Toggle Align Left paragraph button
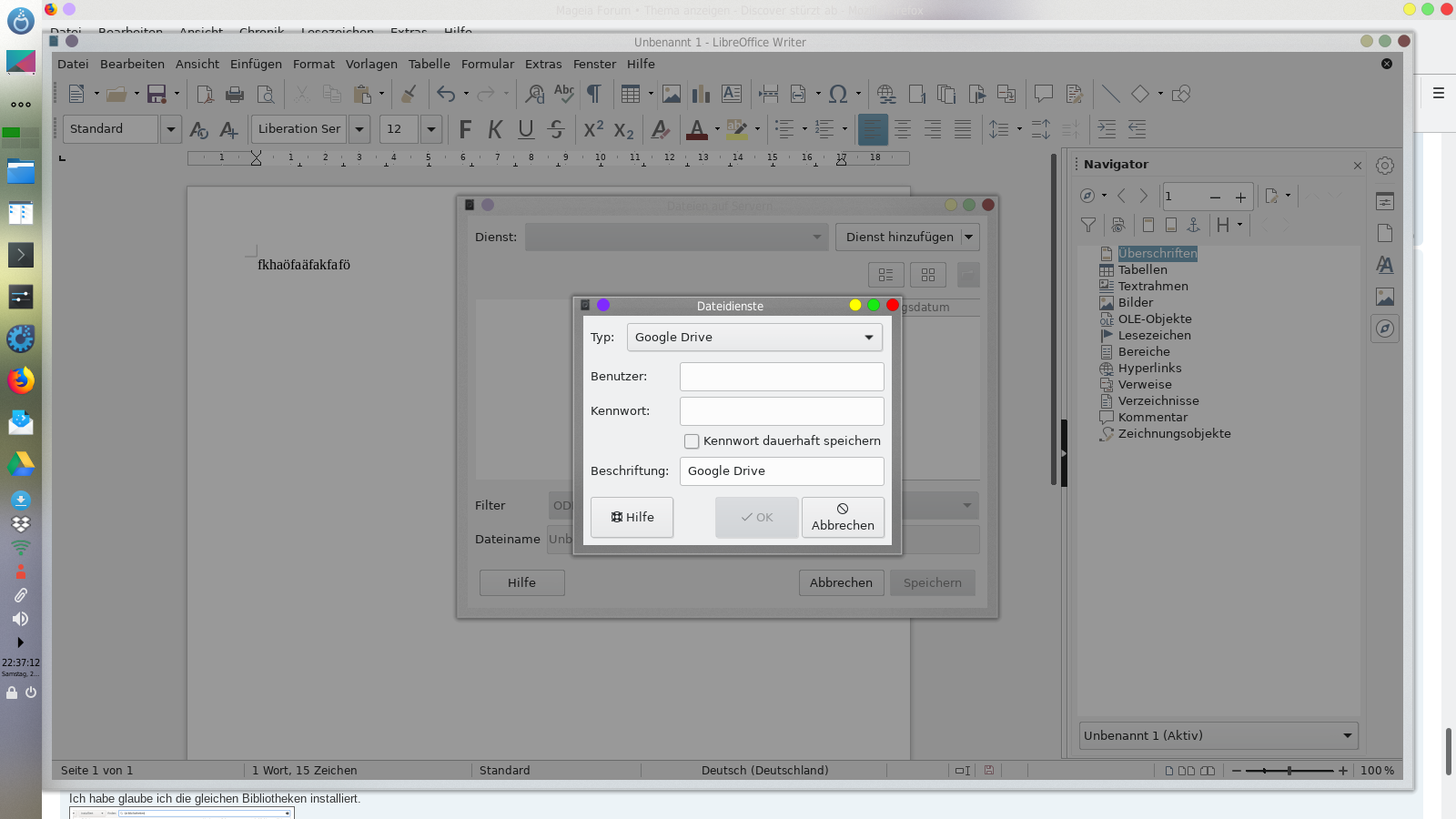 point(873,129)
